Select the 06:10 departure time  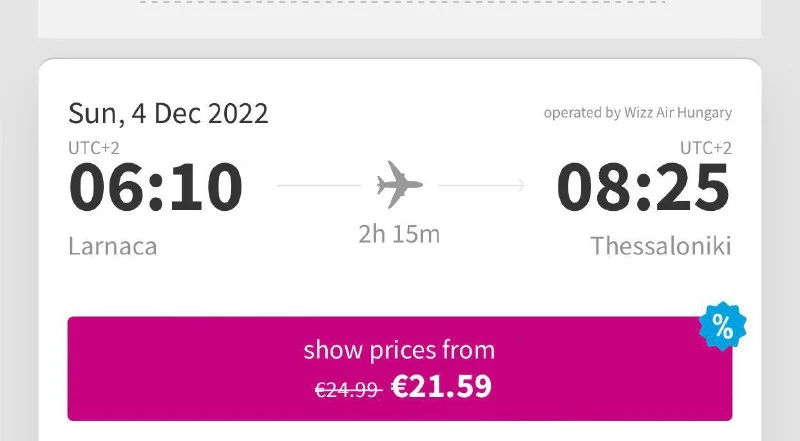156,187
